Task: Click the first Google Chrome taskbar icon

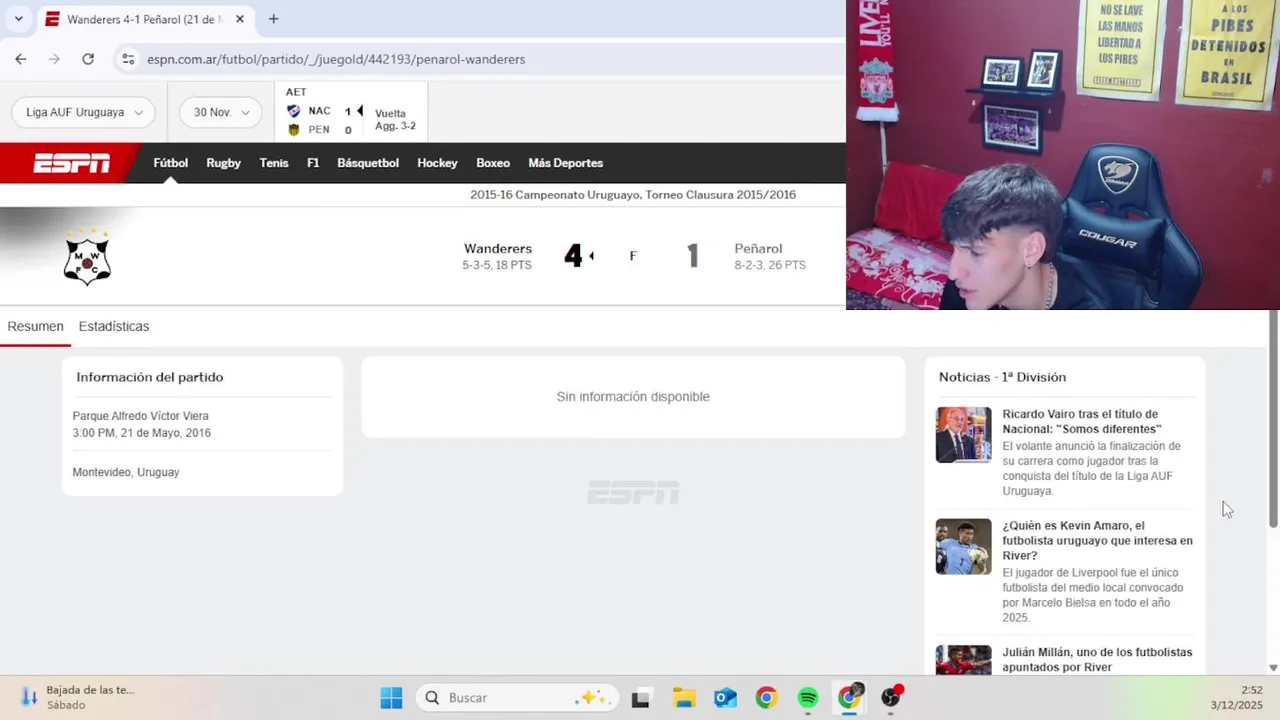Action: pyautogui.click(x=766, y=698)
